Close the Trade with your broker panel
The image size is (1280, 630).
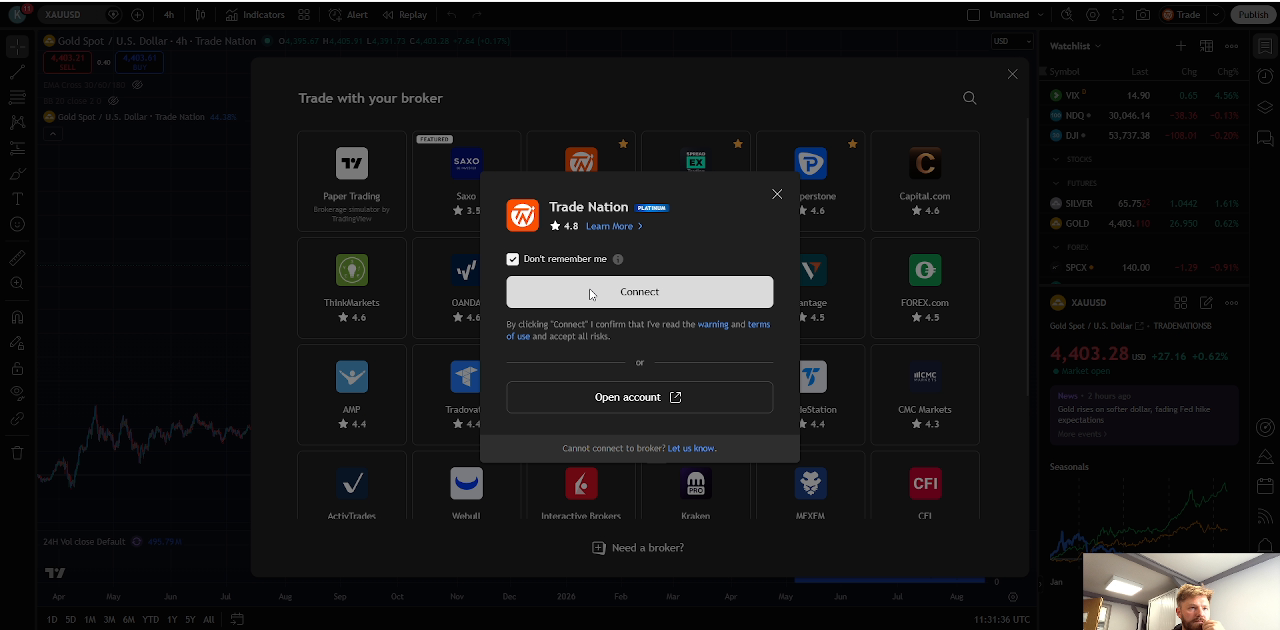click(x=1012, y=74)
